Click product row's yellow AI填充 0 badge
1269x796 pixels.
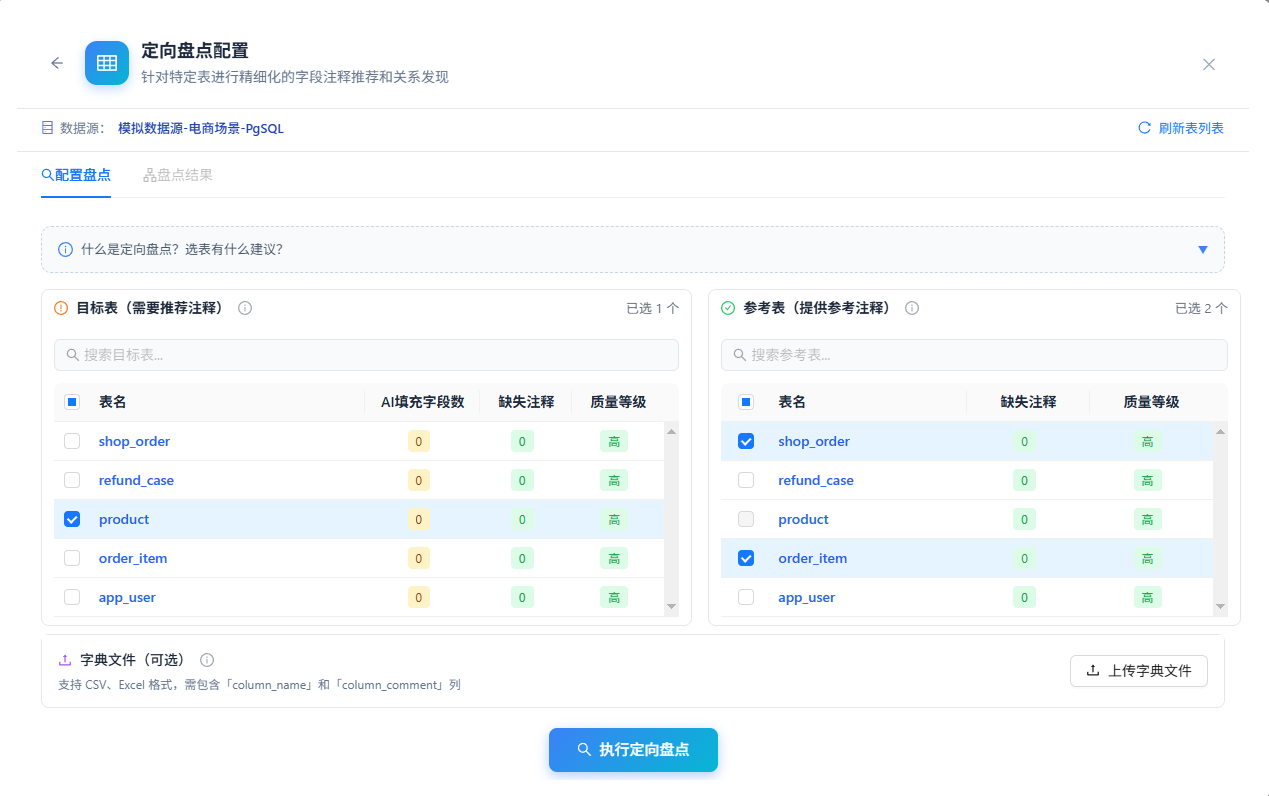[x=419, y=519]
